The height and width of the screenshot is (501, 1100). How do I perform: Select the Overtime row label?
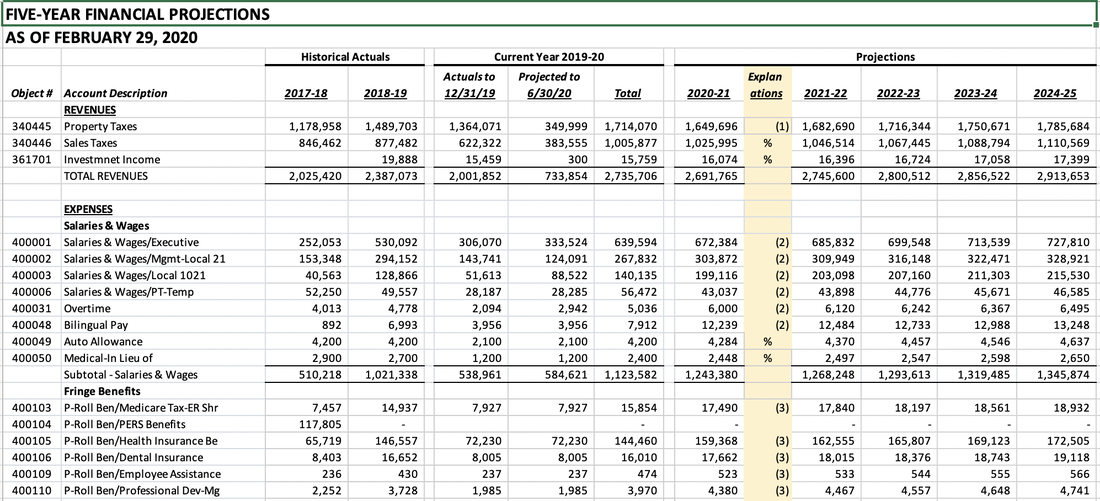coord(83,308)
